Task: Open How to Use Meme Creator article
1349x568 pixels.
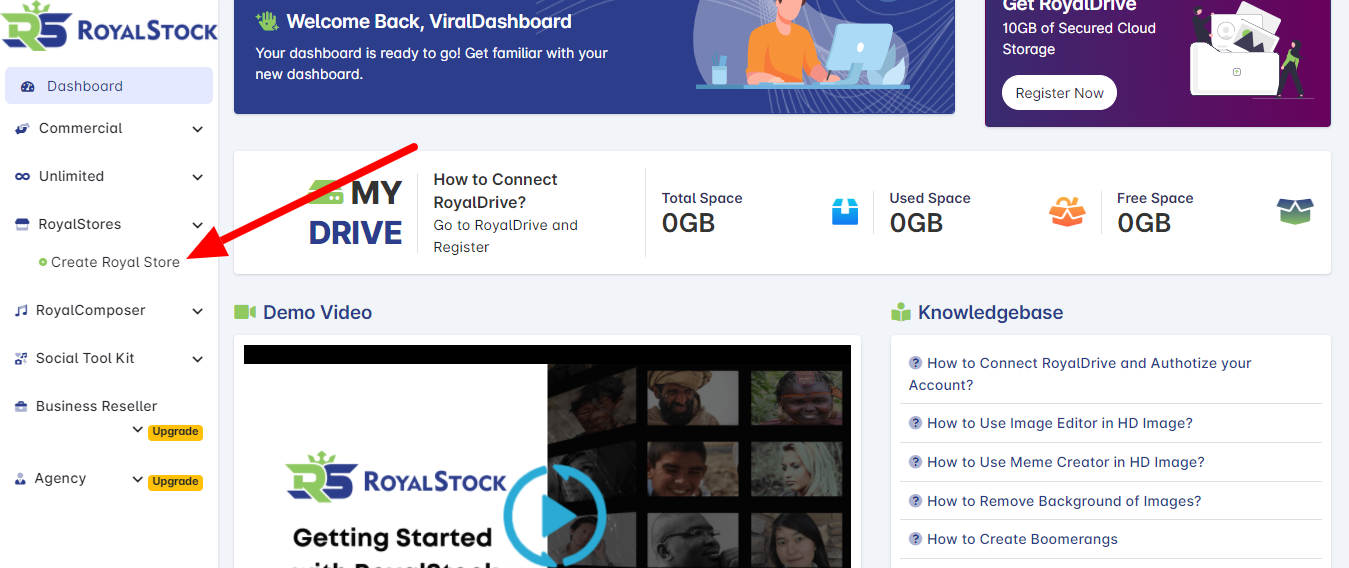Action: 1066,462
